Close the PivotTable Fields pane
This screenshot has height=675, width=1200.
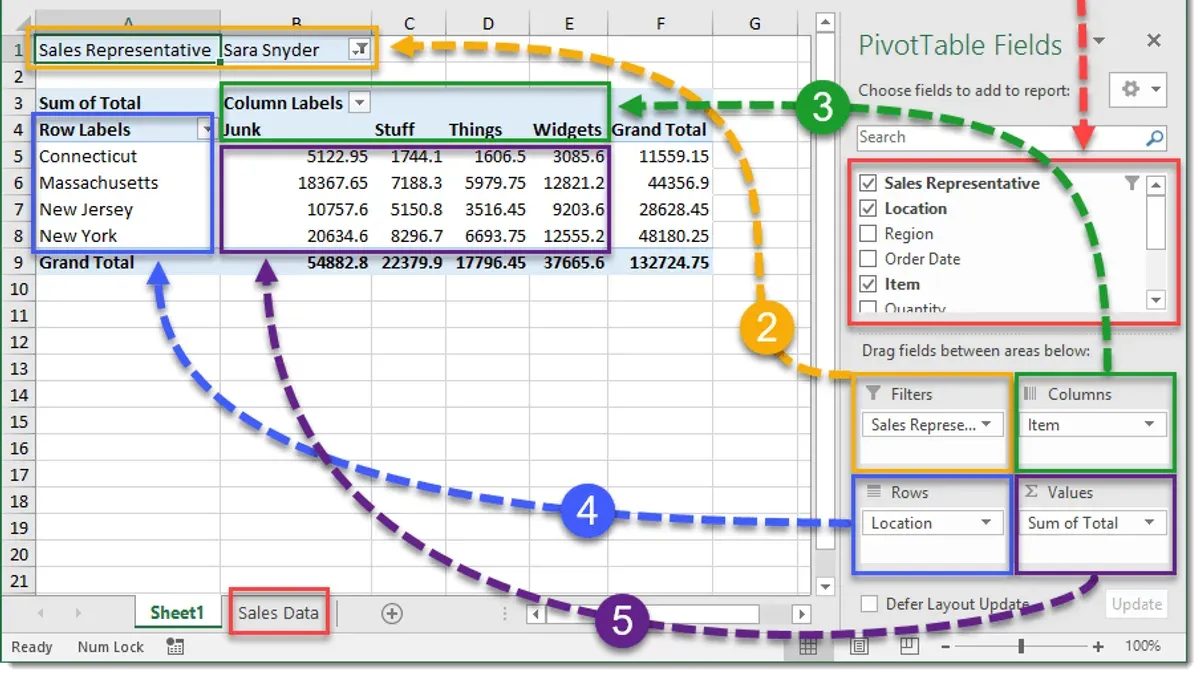click(1154, 41)
